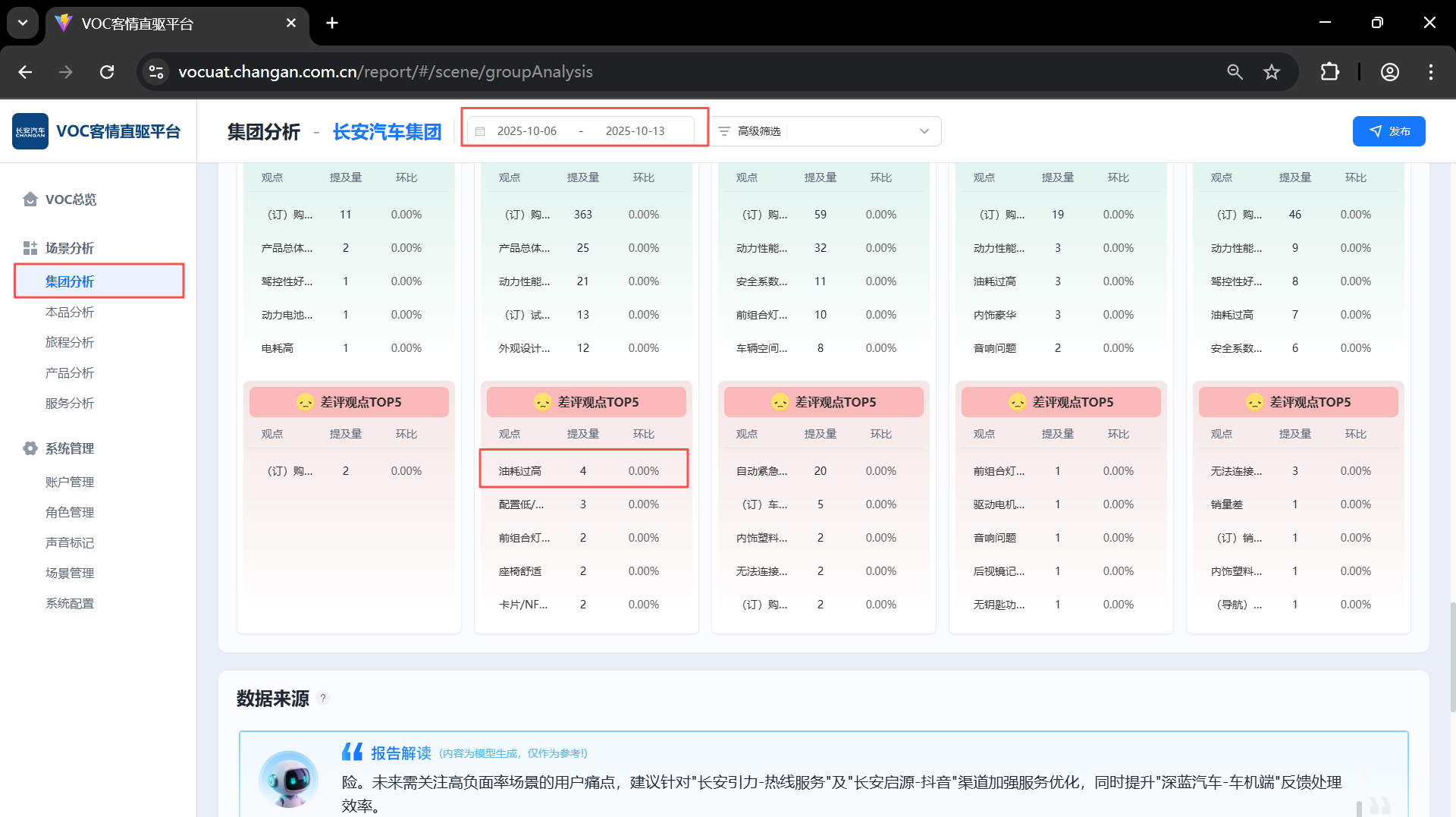Reload the page using the refresh icon
The width and height of the screenshot is (1456, 817).
tap(107, 72)
